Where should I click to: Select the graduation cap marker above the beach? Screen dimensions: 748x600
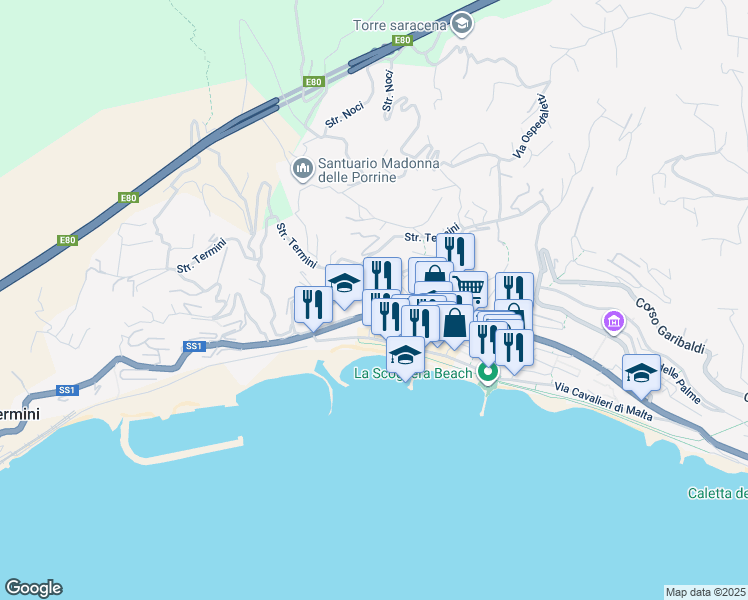[405, 355]
